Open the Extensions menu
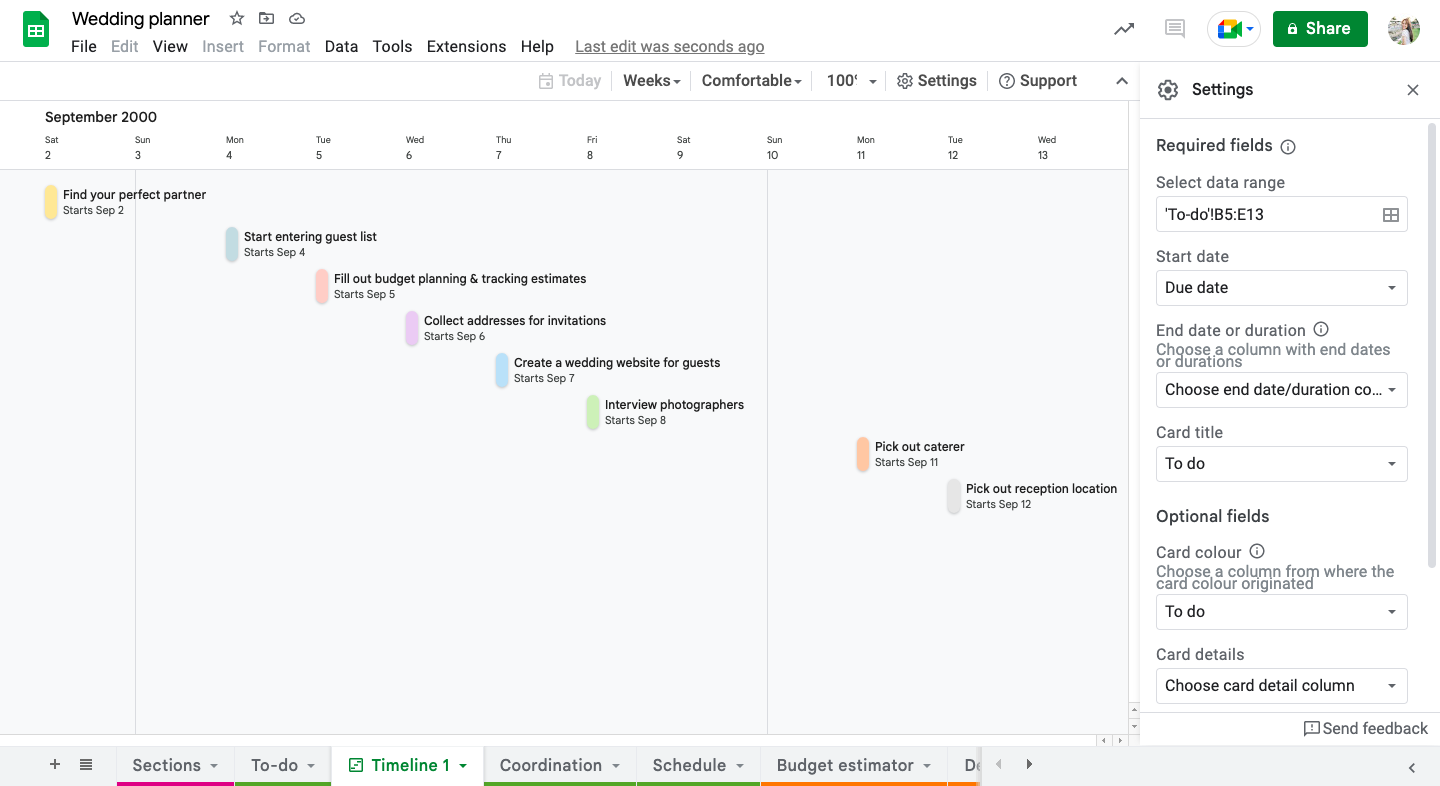1440x786 pixels. pyautogui.click(x=466, y=46)
